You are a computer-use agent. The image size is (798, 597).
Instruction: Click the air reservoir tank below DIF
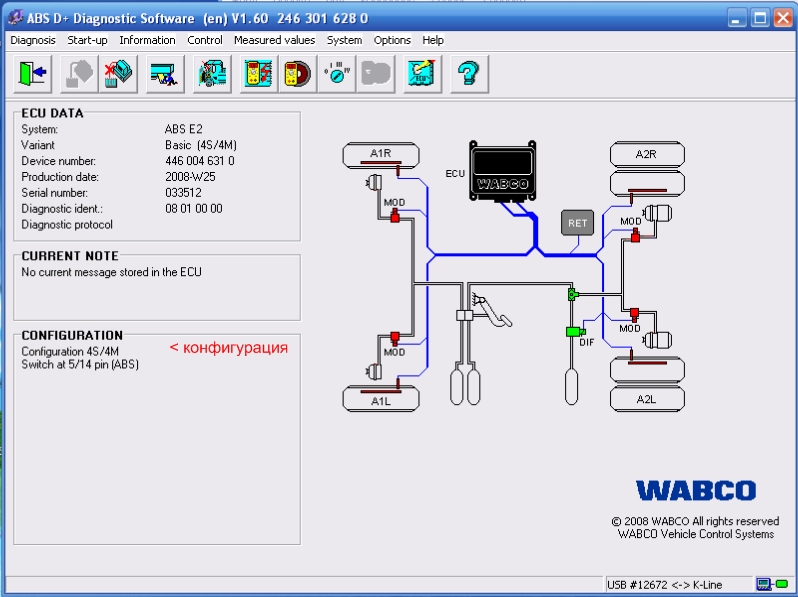click(x=572, y=387)
